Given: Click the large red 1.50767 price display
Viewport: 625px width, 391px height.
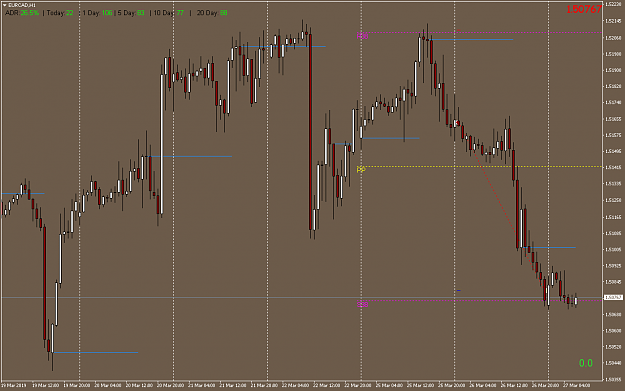Looking at the screenshot, I should coord(584,9).
